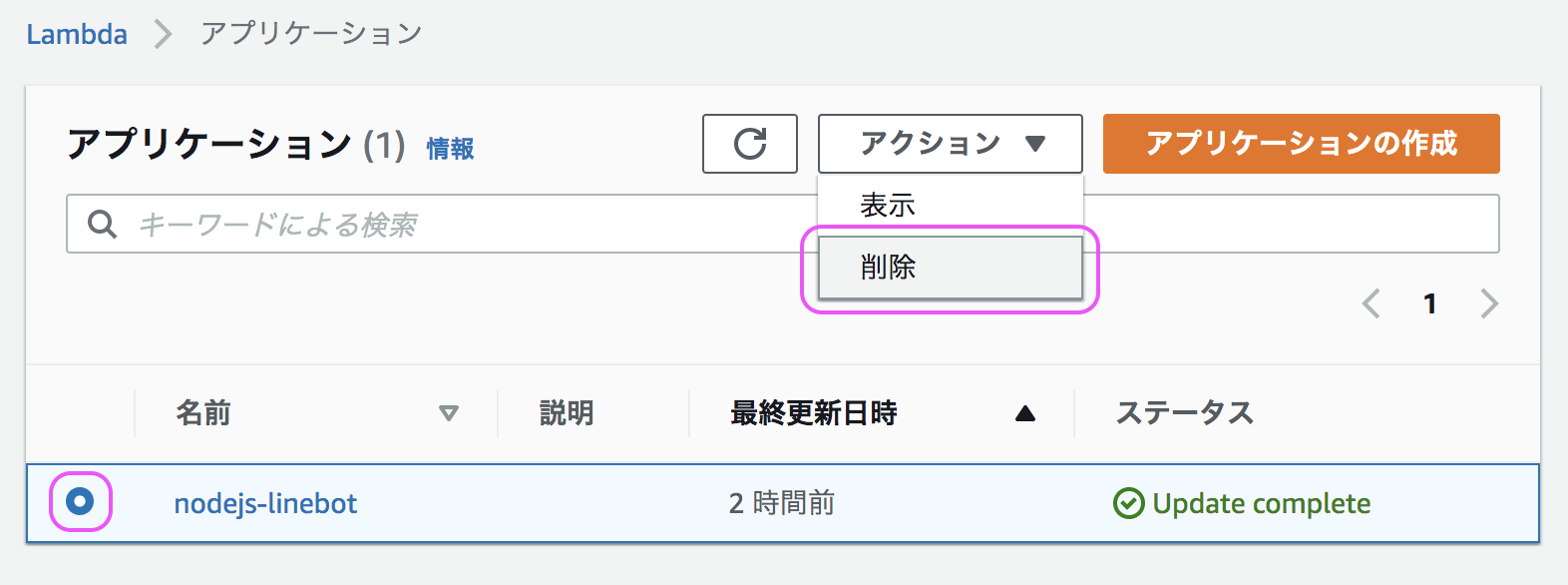Click the sort triangle on the 名前 column
1568x585 pixels.
click(449, 412)
